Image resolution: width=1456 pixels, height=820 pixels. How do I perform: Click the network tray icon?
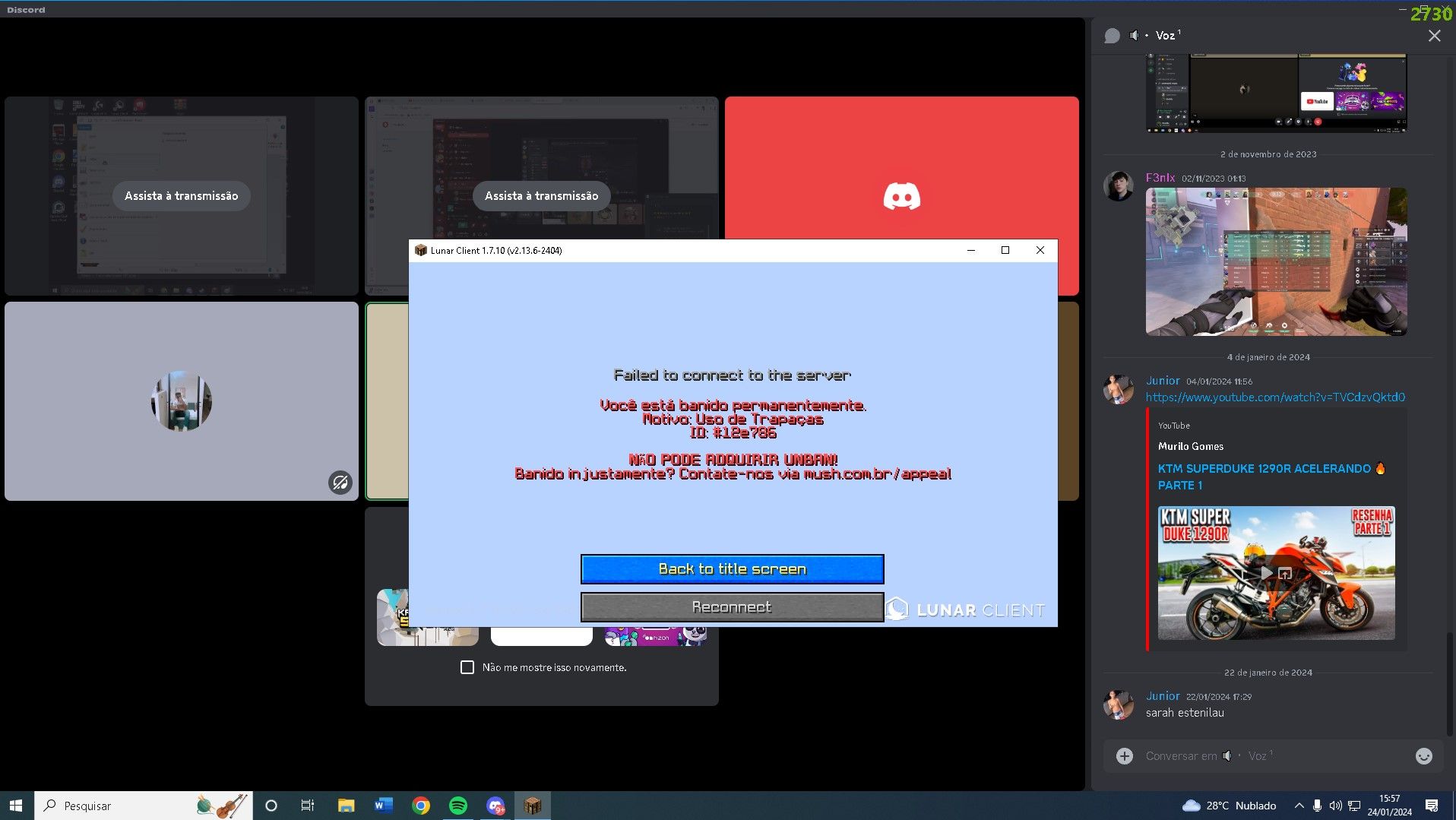[1354, 805]
